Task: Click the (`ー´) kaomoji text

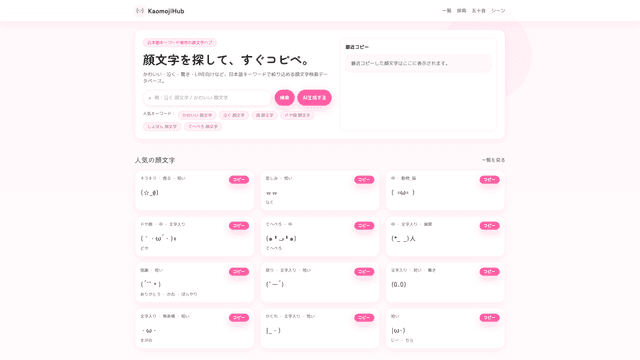Action: click(275, 284)
